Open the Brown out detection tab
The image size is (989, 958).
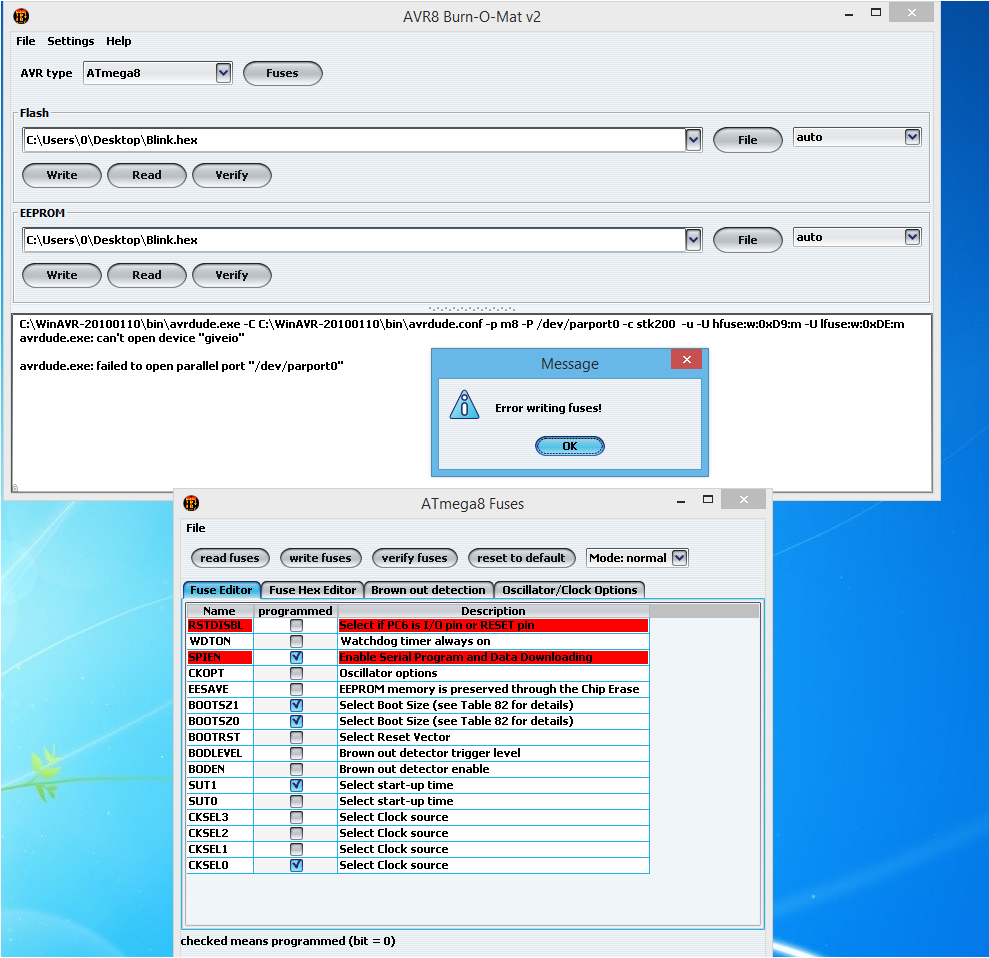[428, 590]
